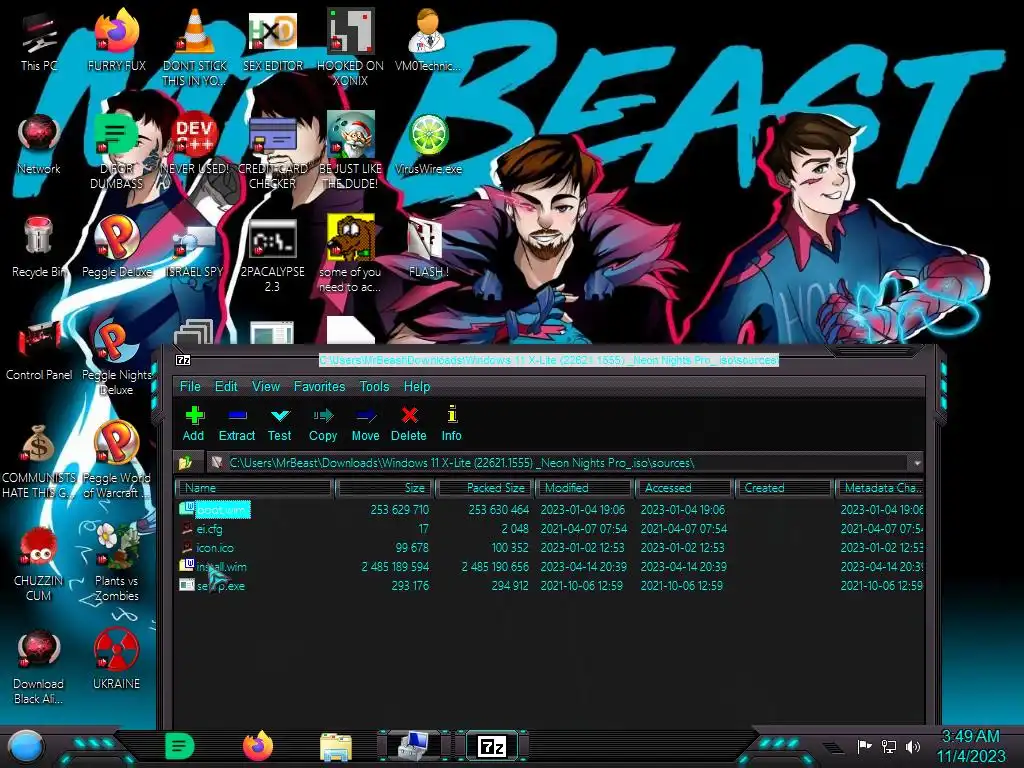Hit the red Delete toolbar icon
Viewport: 1024px width, 768px height.
(409, 423)
